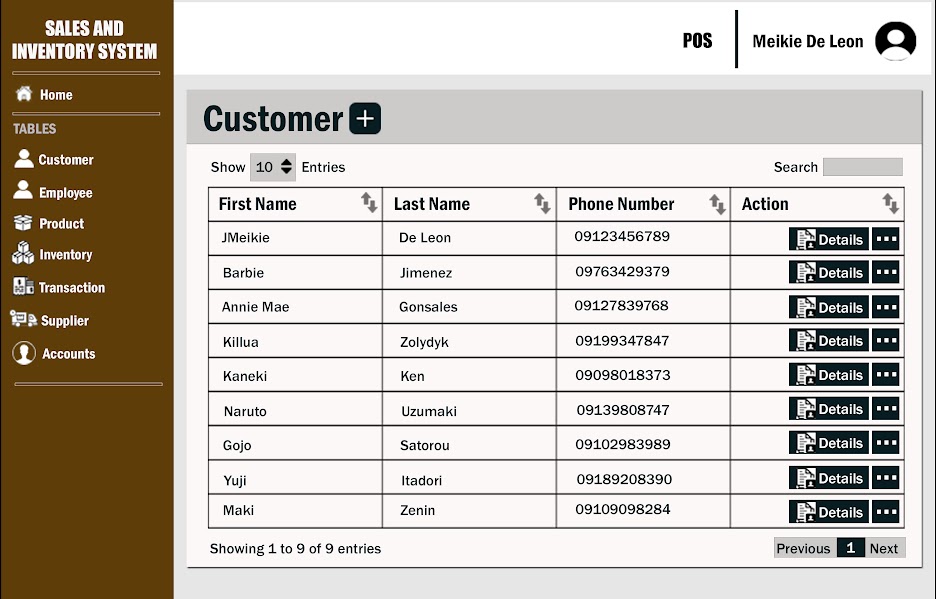Click the Transaction icon in sidebar

pyautogui.click(x=23, y=287)
